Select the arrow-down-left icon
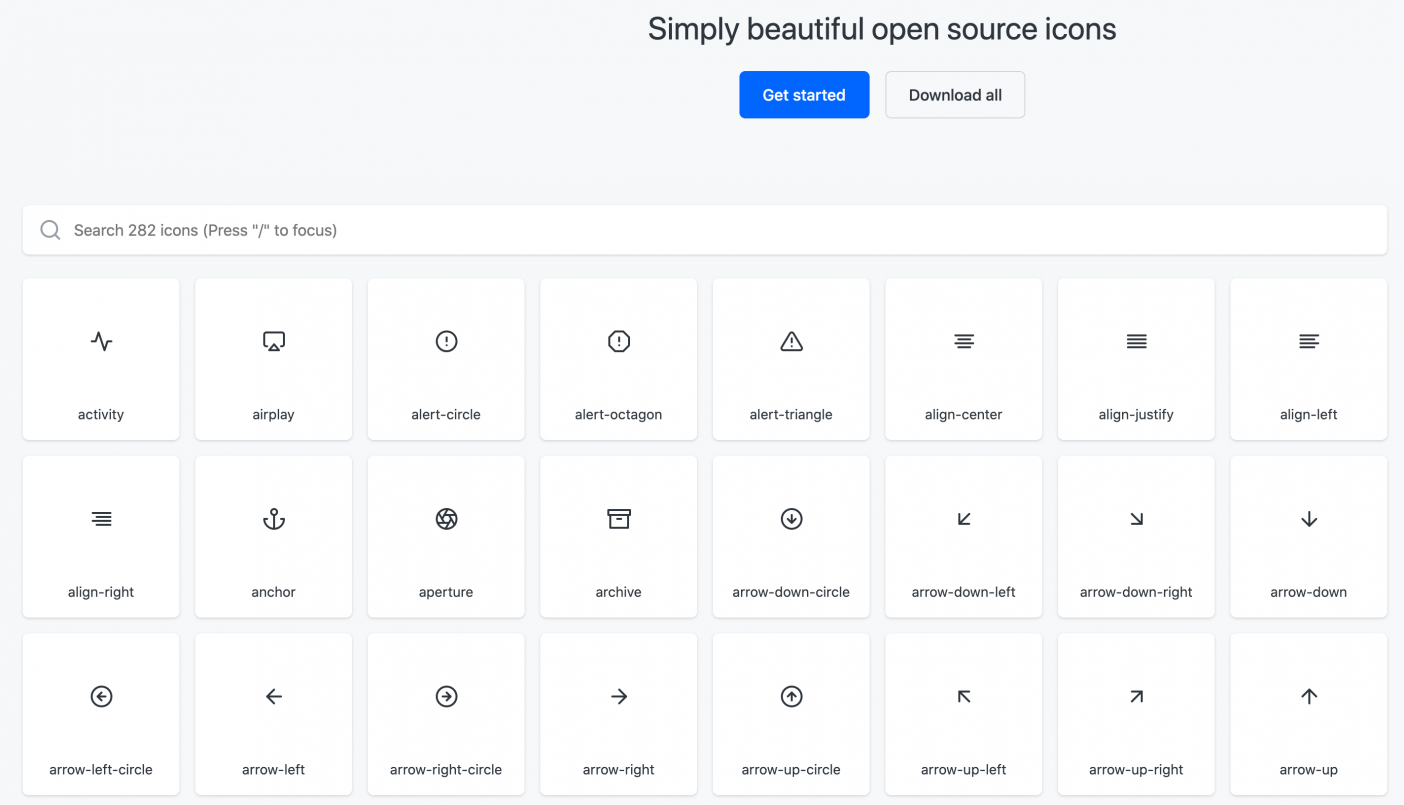 (963, 519)
